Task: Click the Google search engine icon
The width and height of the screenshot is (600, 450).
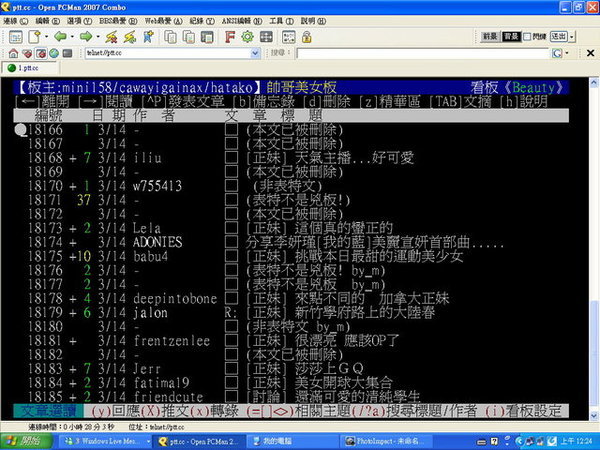Action: click(x=557, y=54)
